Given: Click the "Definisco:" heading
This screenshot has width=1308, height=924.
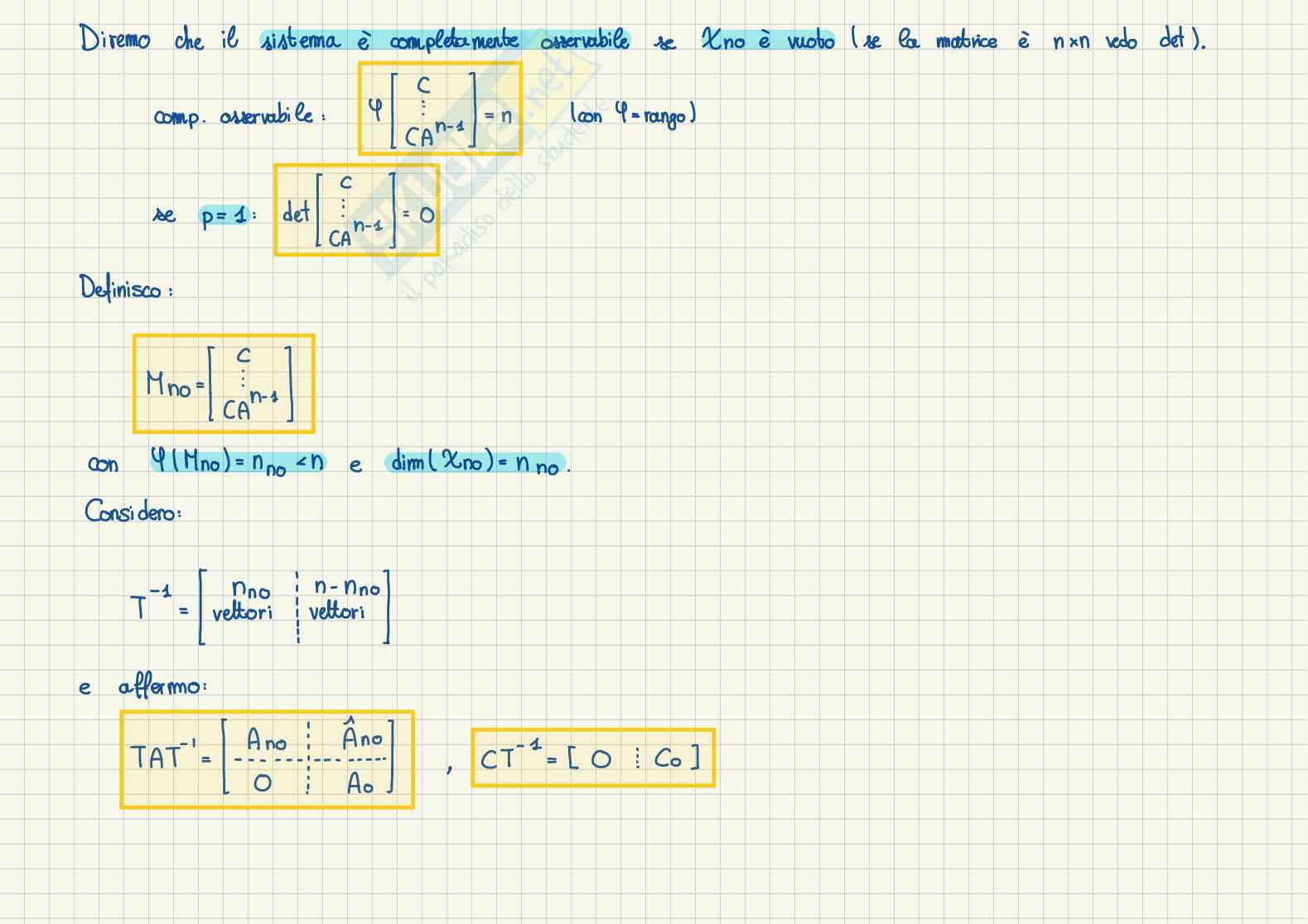Looking at the screenshot, I should (x=126, y=289).
